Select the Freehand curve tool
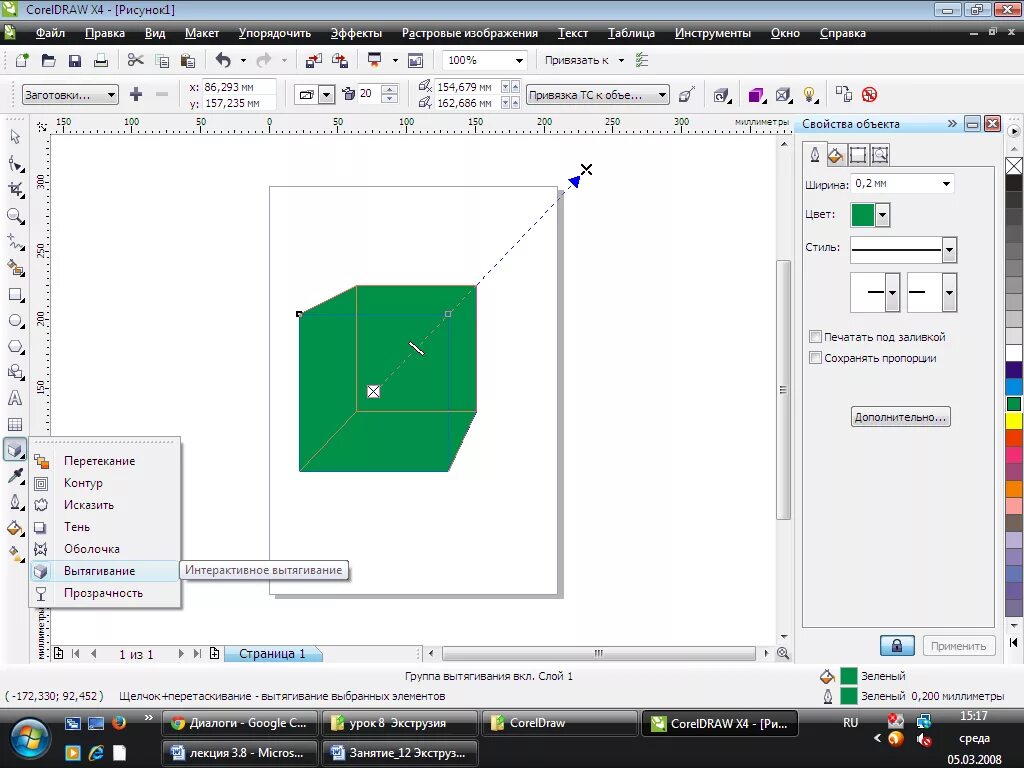Image resolution: width=1024 pixels, height=768 pixels. [x=15, y=242]
